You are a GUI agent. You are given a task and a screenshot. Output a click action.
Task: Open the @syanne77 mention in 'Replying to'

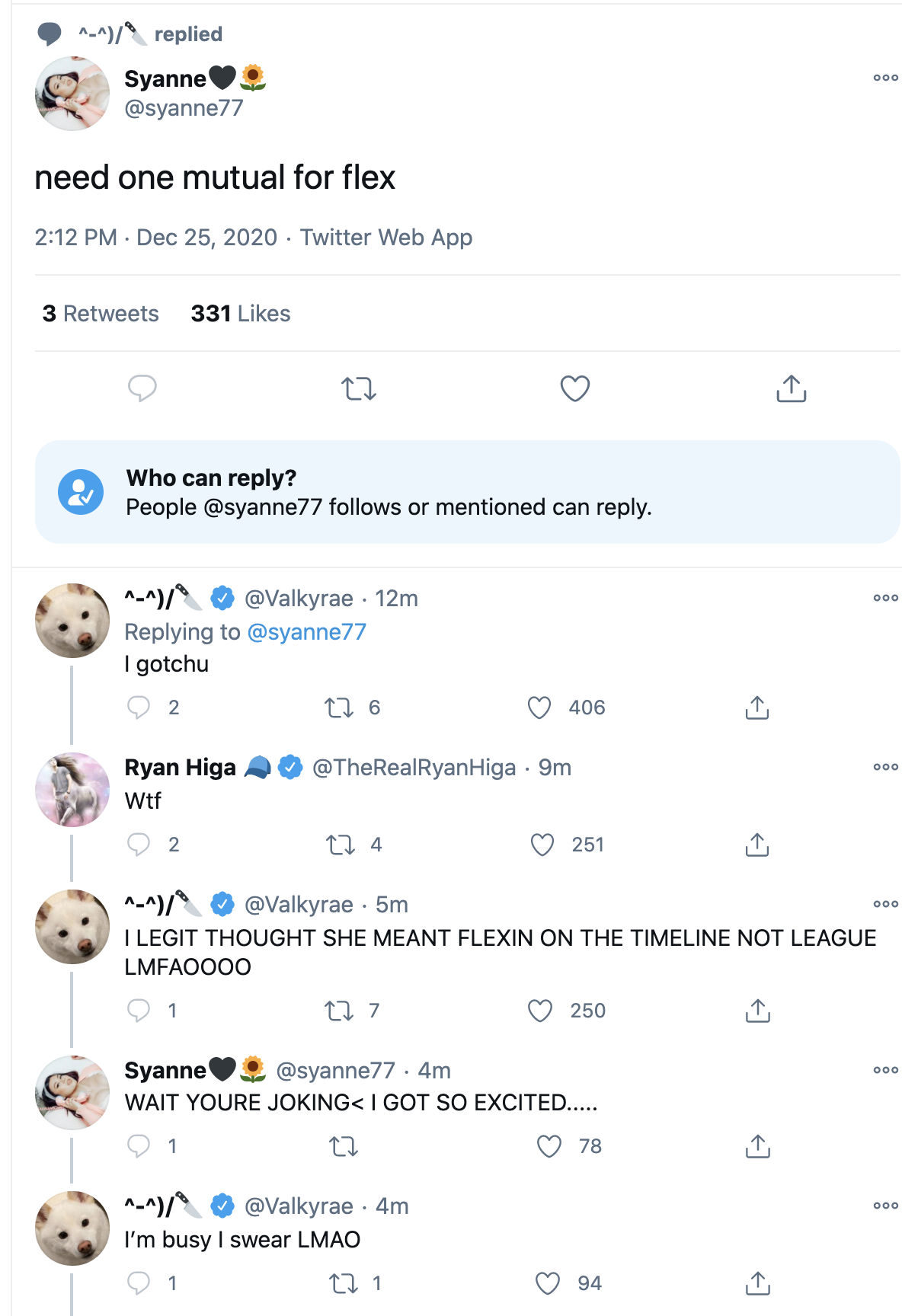tap(307, 632)
